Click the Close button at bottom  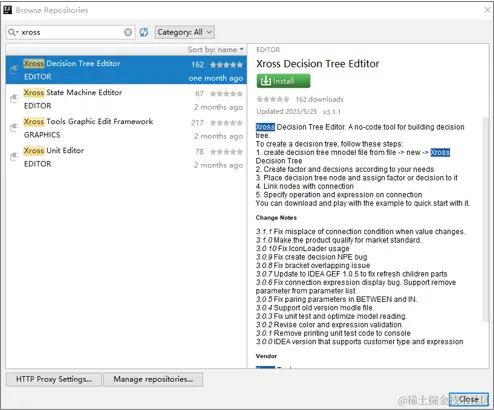tap(469, 399)
